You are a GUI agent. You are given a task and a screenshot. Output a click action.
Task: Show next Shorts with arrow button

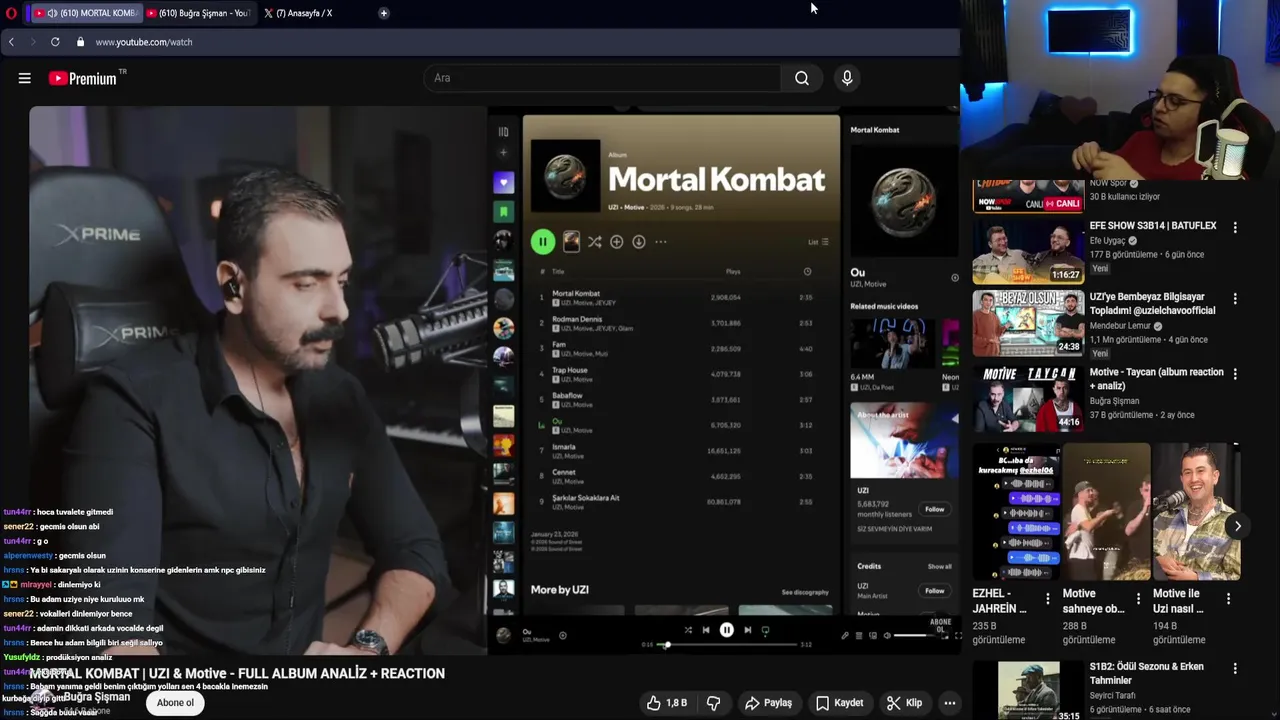coord(1237,526)
